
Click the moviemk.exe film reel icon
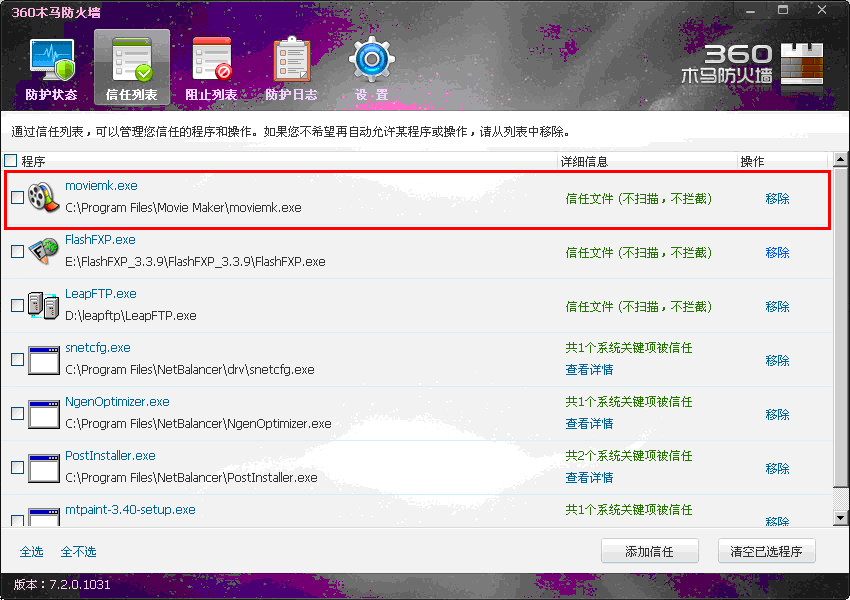[43, 197]
